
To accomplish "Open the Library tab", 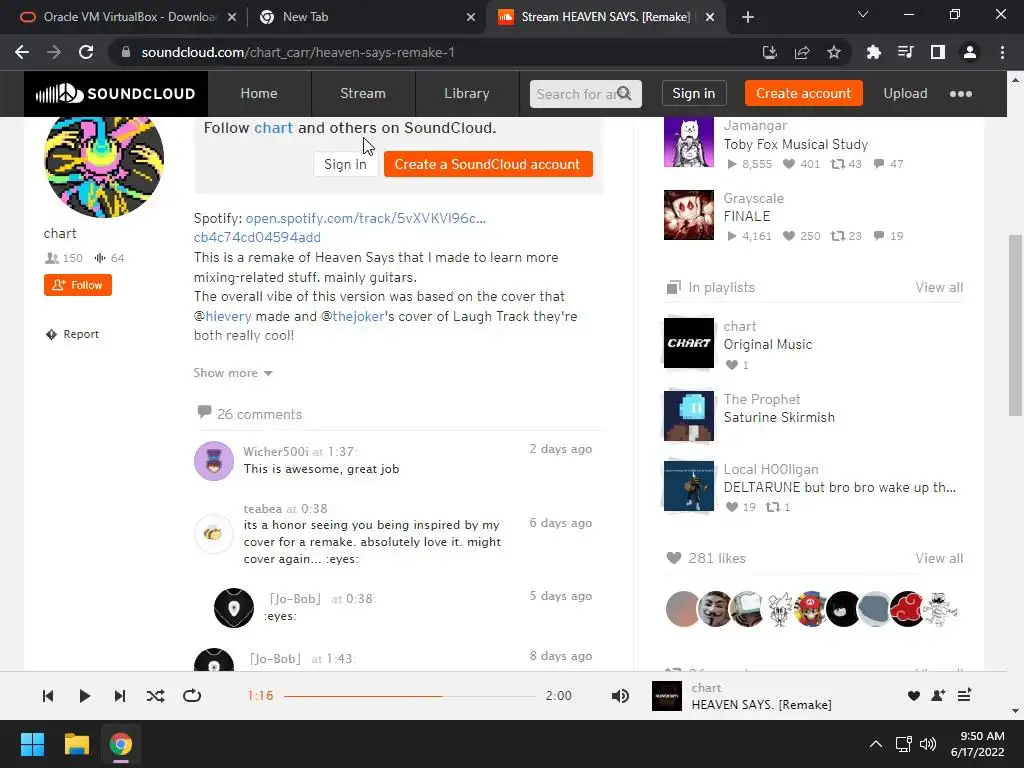I will 466,93.
